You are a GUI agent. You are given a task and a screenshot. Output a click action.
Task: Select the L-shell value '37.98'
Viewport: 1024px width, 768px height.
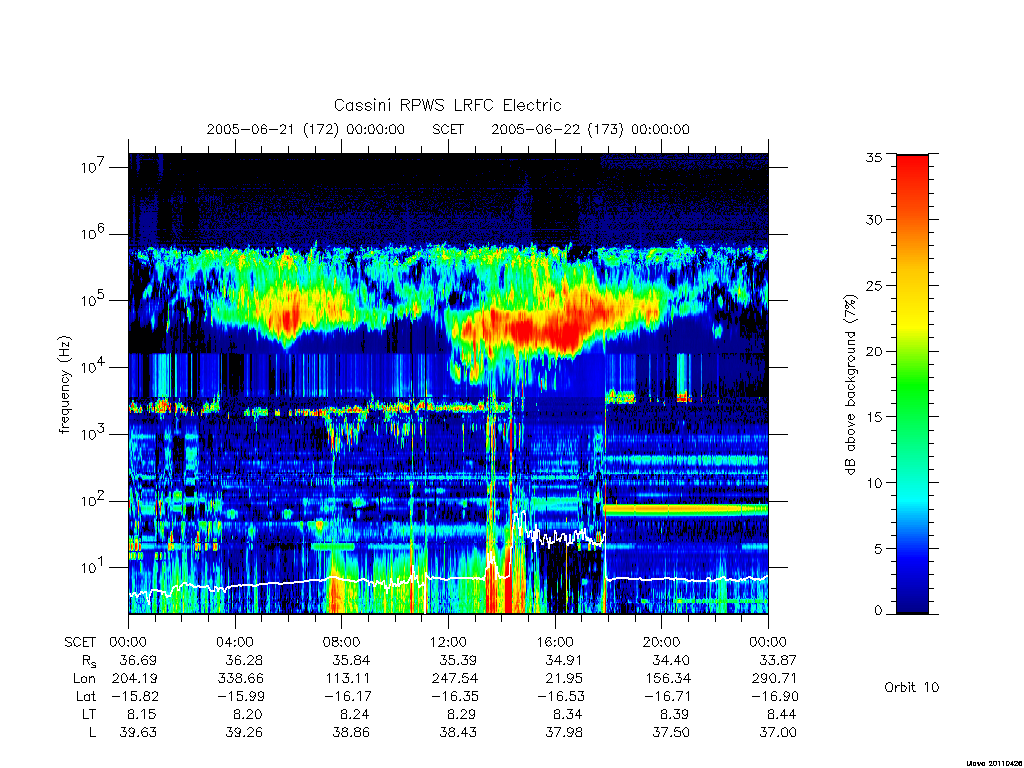pos(564,733)
